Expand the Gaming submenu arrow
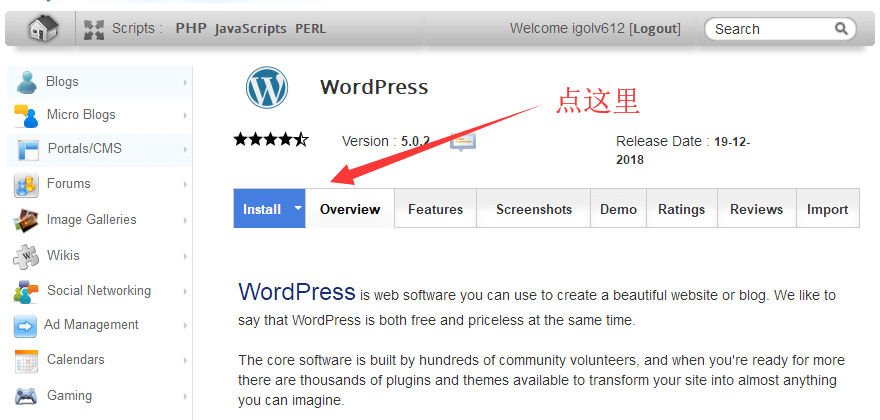The image size is (880, 420). pos(185,396)
